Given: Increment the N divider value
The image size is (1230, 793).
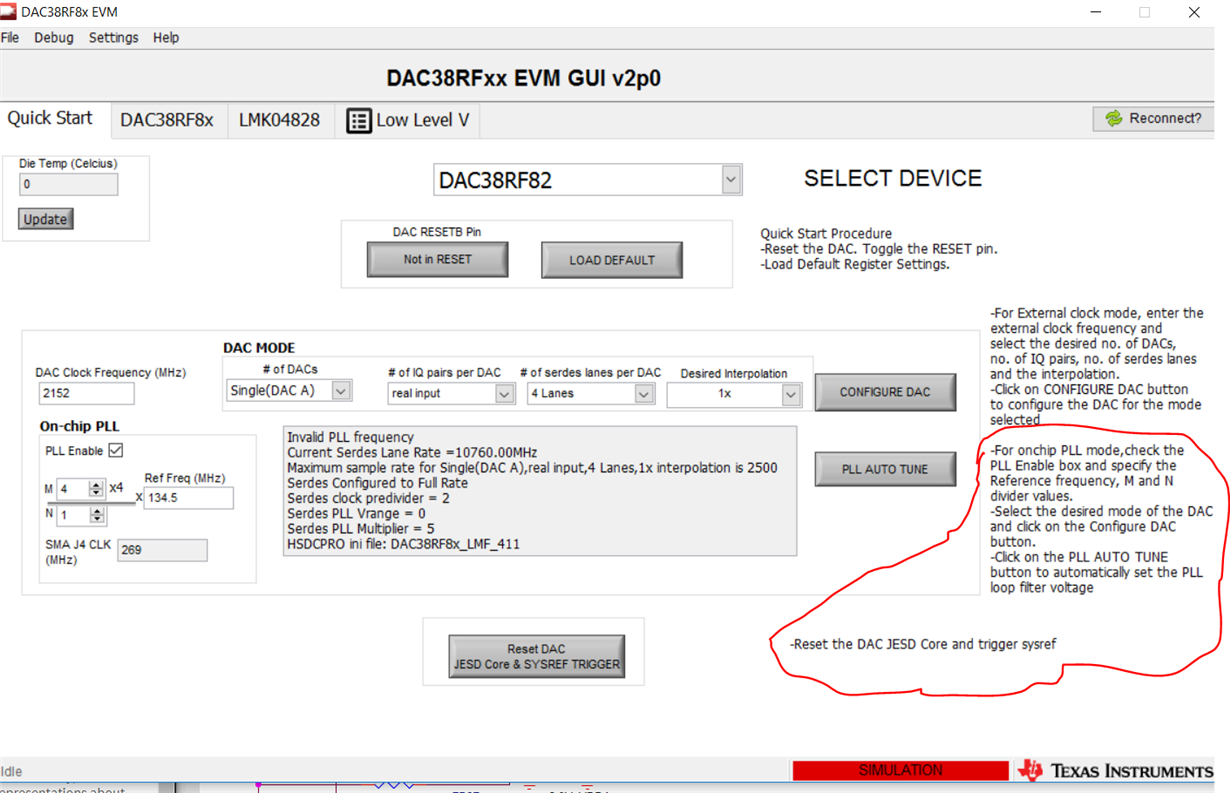Looking at the screenshot, I should click(96, 511).
